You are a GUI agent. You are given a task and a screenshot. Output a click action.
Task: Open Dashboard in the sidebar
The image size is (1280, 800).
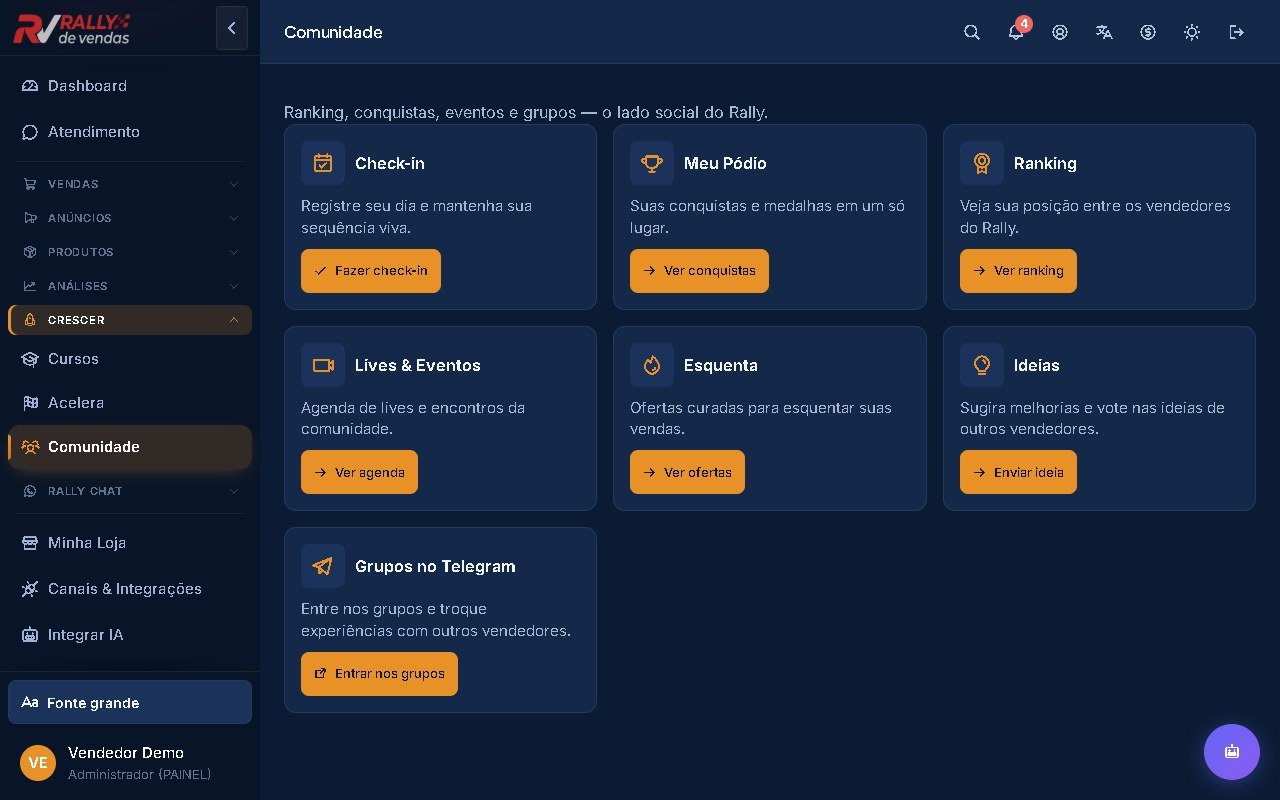130,86
